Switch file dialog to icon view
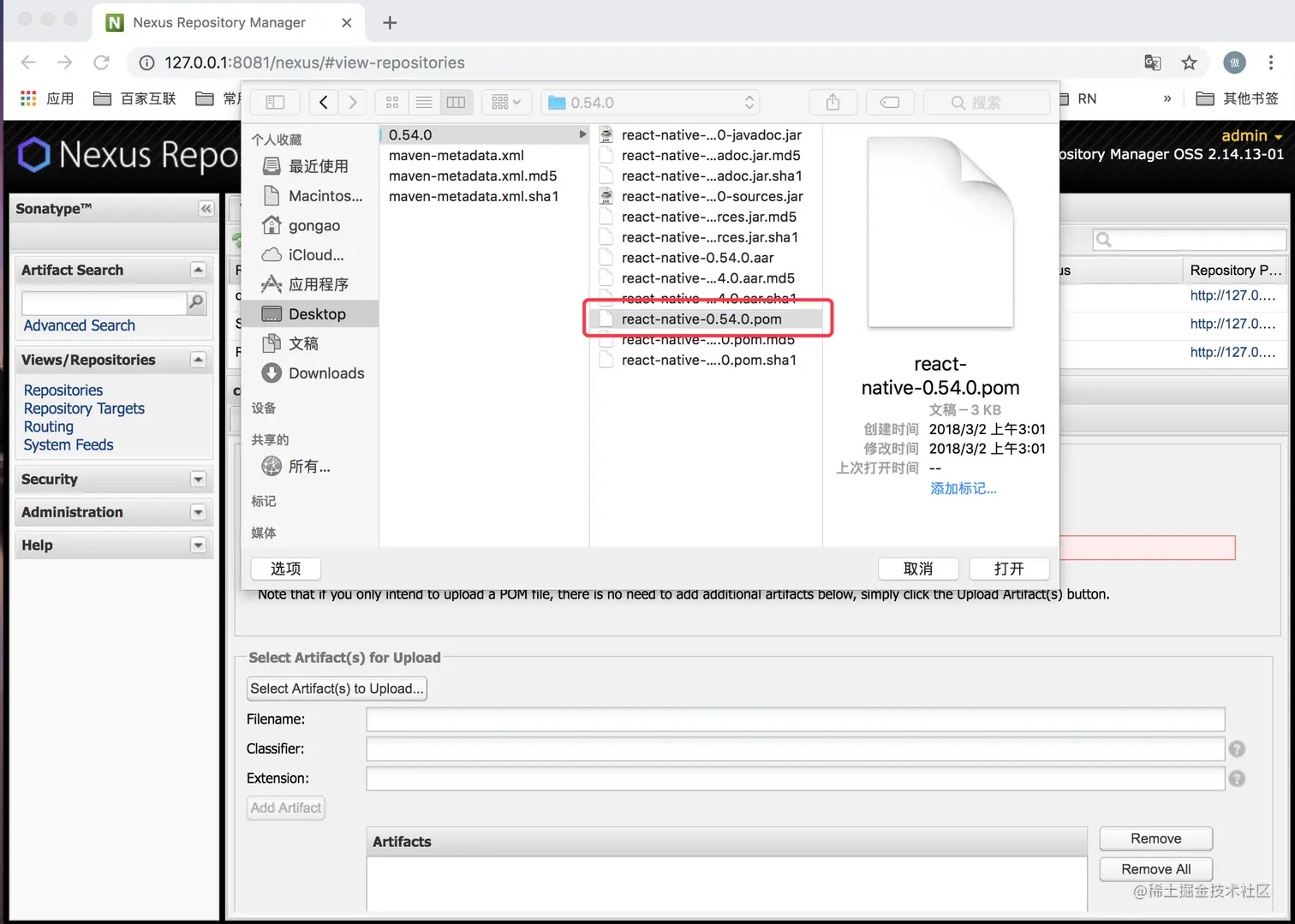Screen dimensions: 1295x924 point(392,102)
